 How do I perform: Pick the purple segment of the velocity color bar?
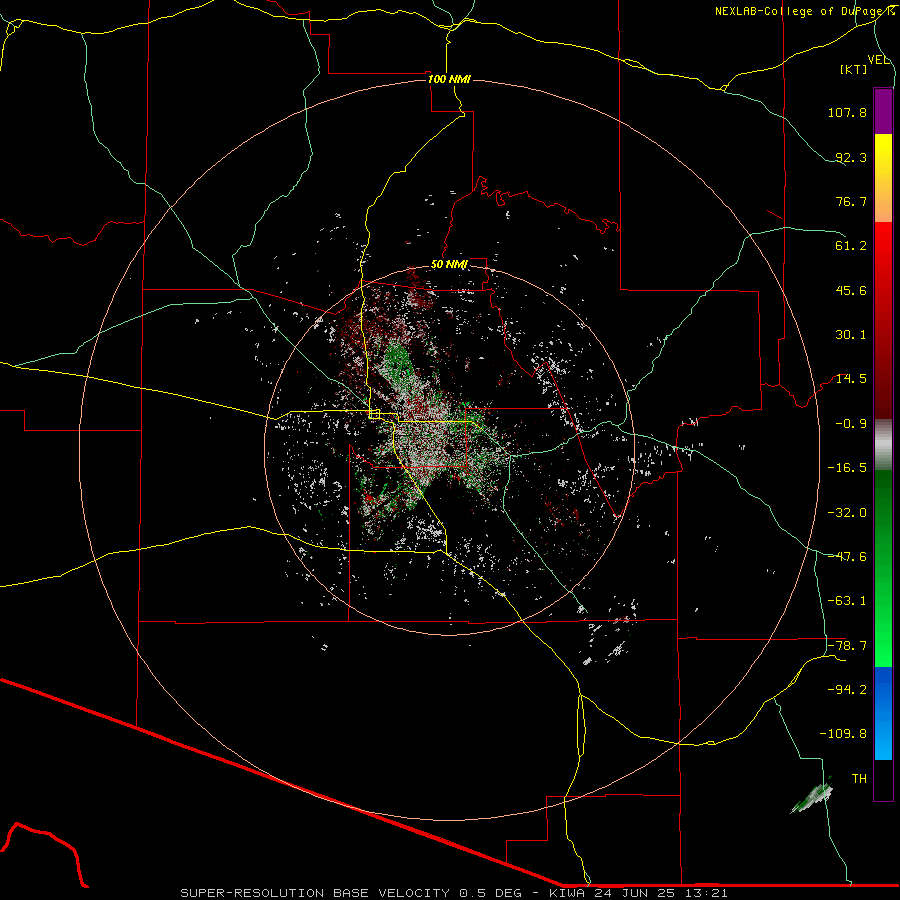pyautogui.click(x=883, y=112)
